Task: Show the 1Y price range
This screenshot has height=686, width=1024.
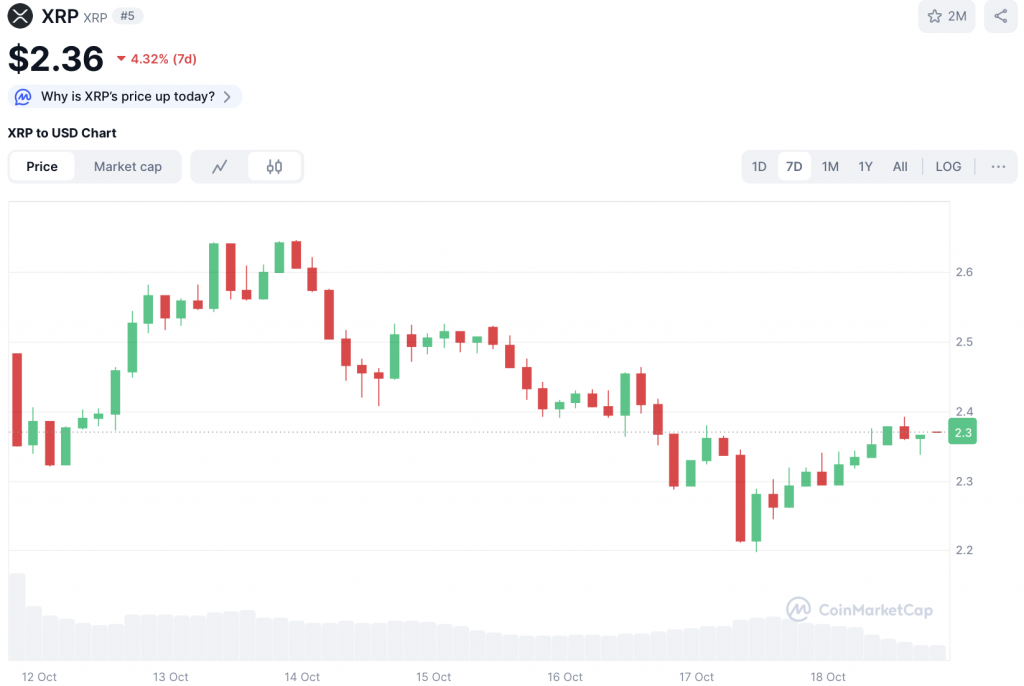Action: [866, 167]
